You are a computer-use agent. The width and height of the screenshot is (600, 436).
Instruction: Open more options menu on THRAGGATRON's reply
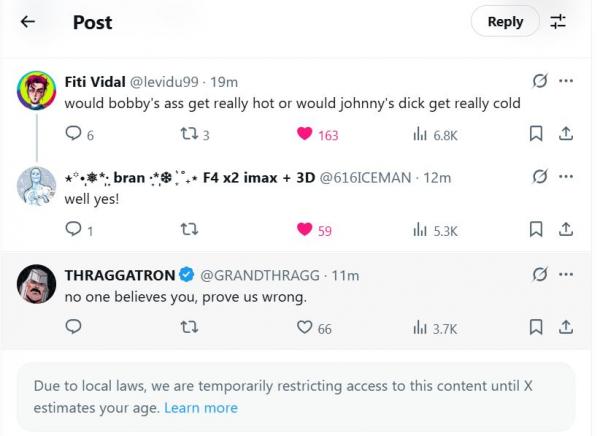[x=566, y=274]
